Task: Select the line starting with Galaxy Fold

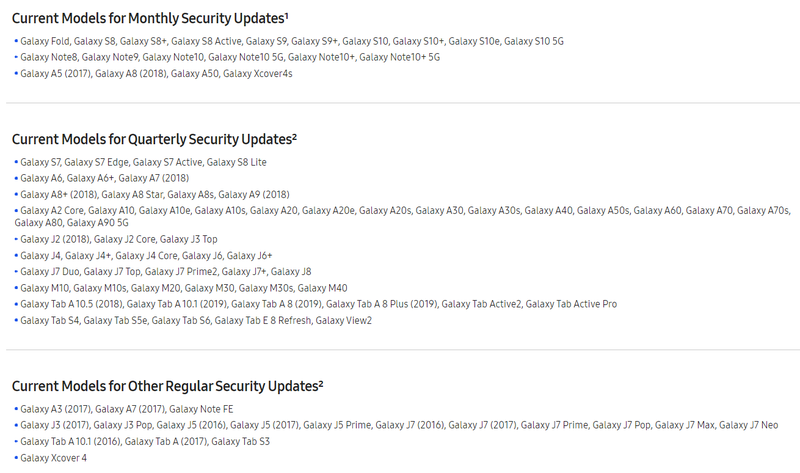Action: (289, 41)
